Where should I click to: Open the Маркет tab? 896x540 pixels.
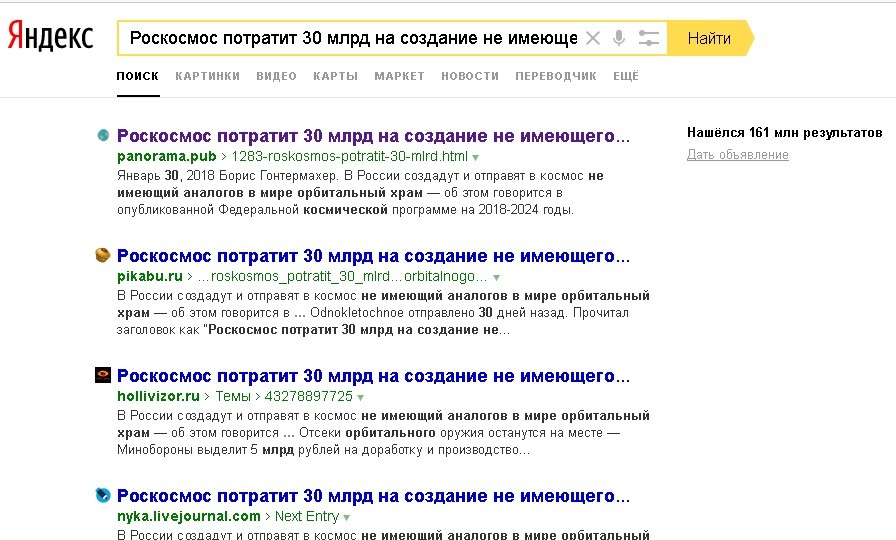[x=399, y=76]
